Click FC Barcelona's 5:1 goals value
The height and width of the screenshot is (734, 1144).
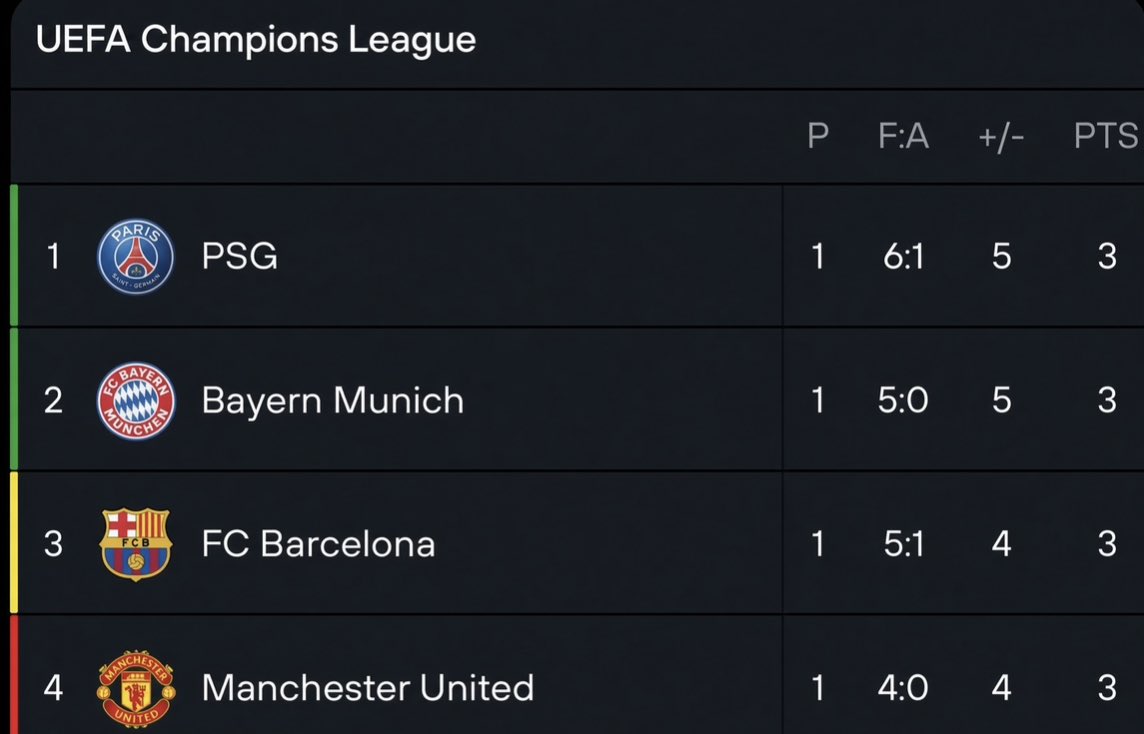[903, 544]
